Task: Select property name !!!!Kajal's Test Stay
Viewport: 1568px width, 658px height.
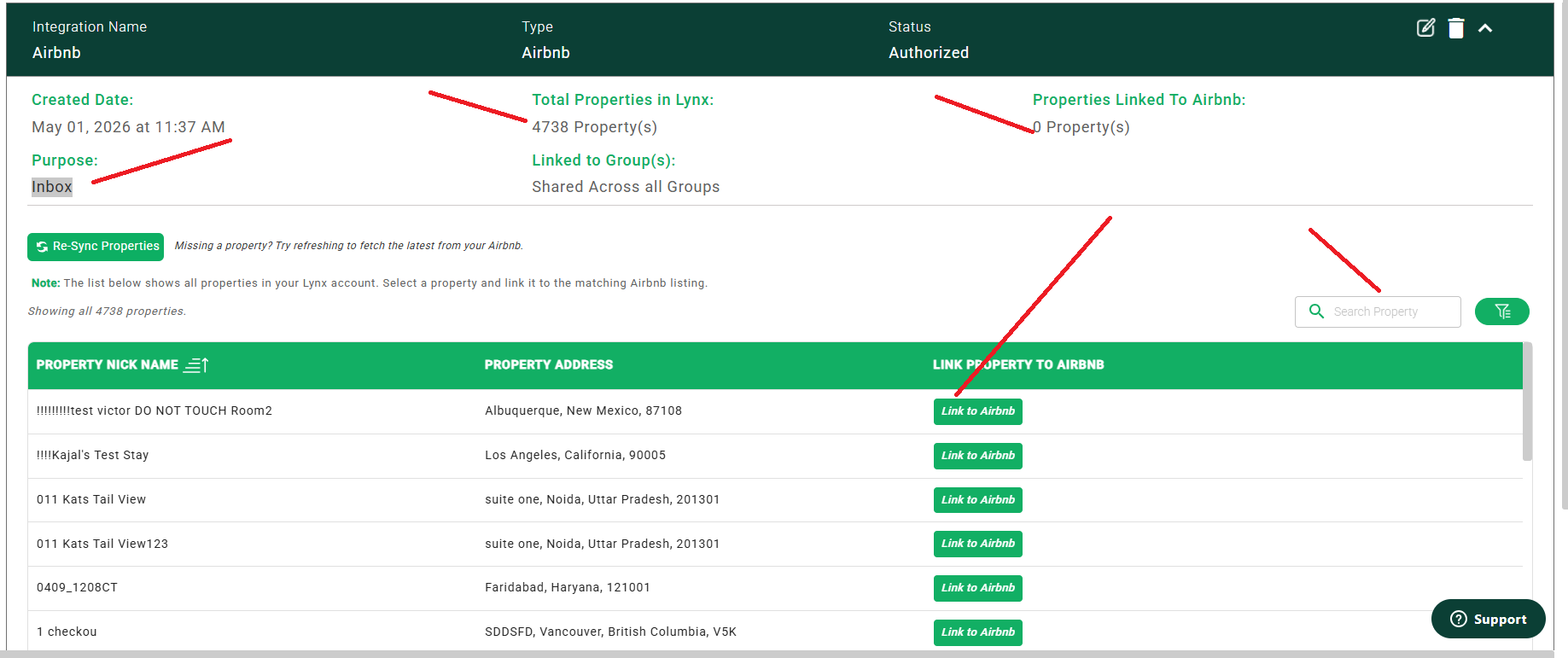Action: (93, 456)
